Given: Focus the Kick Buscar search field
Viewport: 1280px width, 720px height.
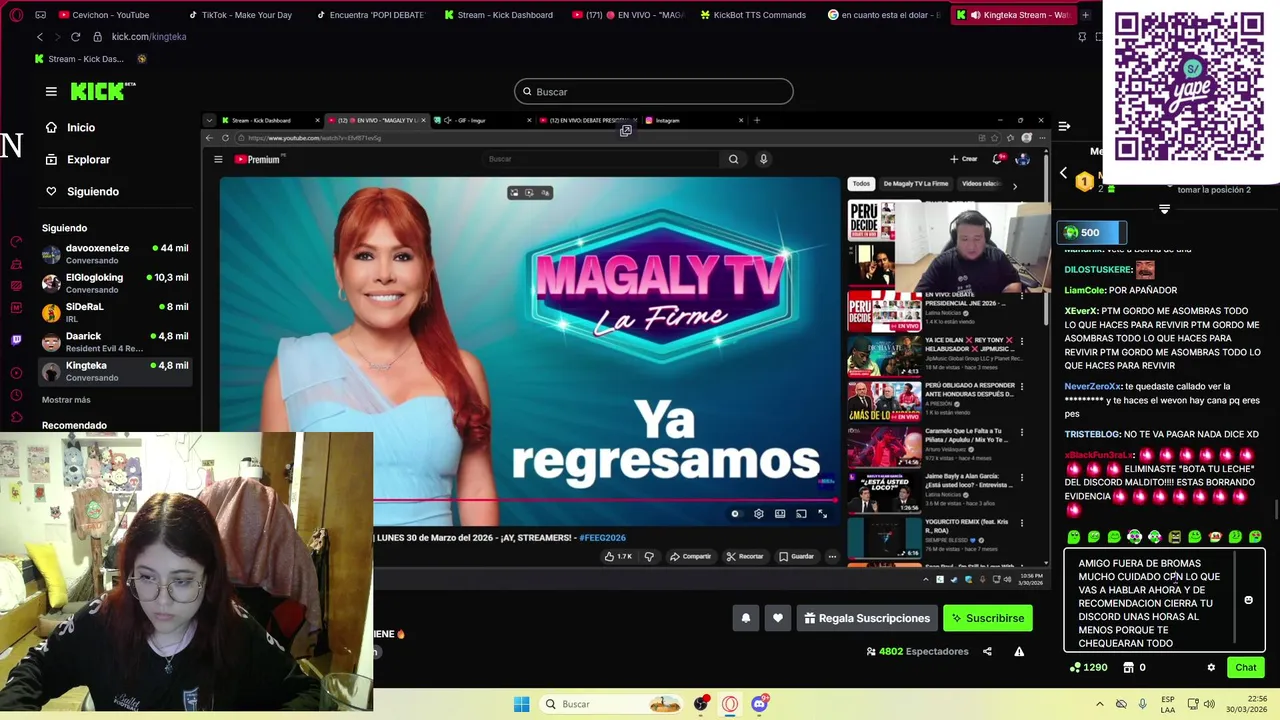Looking at the screenshot, I should (x=654, y=92).
